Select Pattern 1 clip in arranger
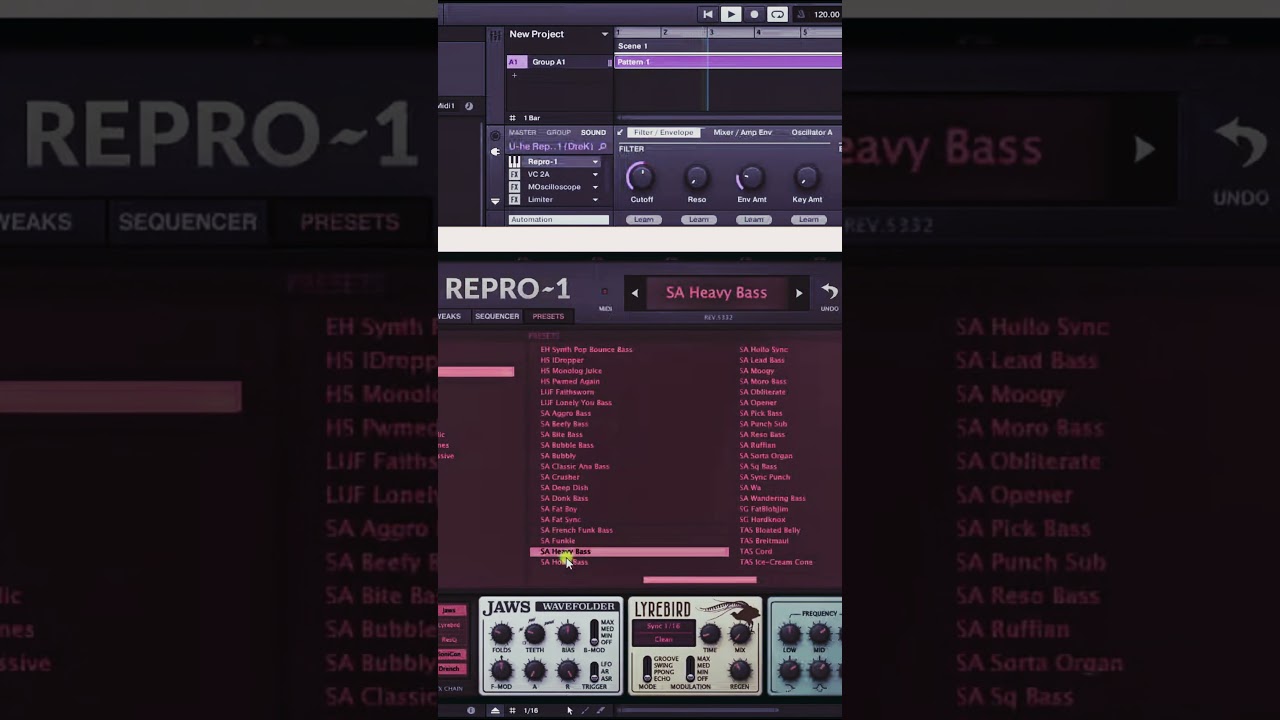 coord(728,62)
